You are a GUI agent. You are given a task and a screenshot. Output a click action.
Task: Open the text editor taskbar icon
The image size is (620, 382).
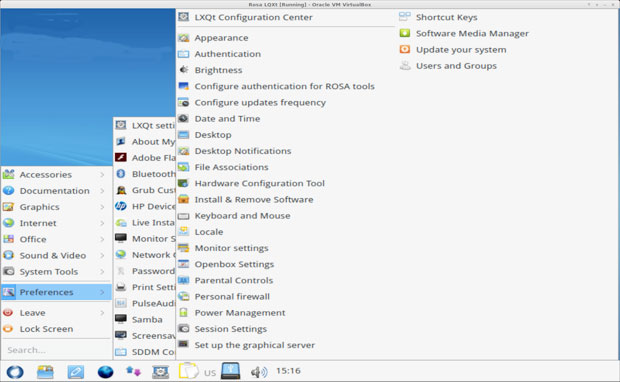(x=76, y=371)
